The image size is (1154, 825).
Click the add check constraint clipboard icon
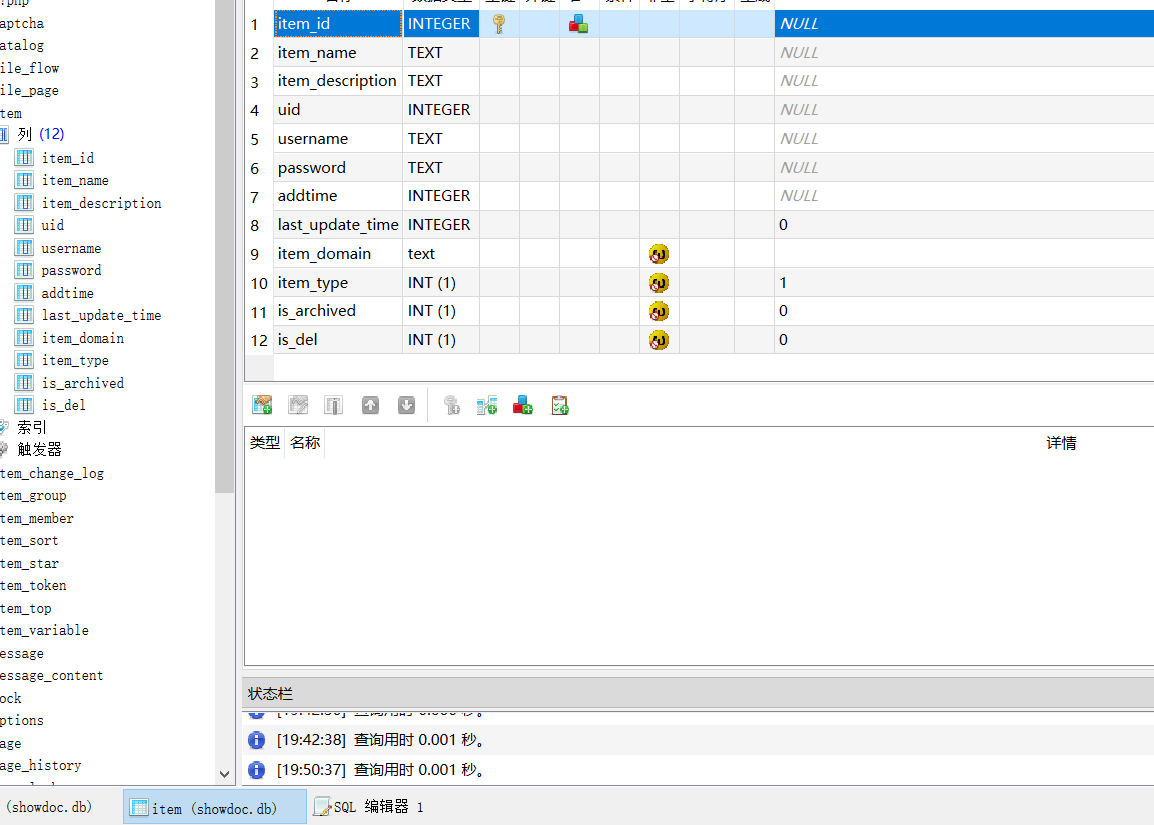pyautogui.click(x=559, y=405)
